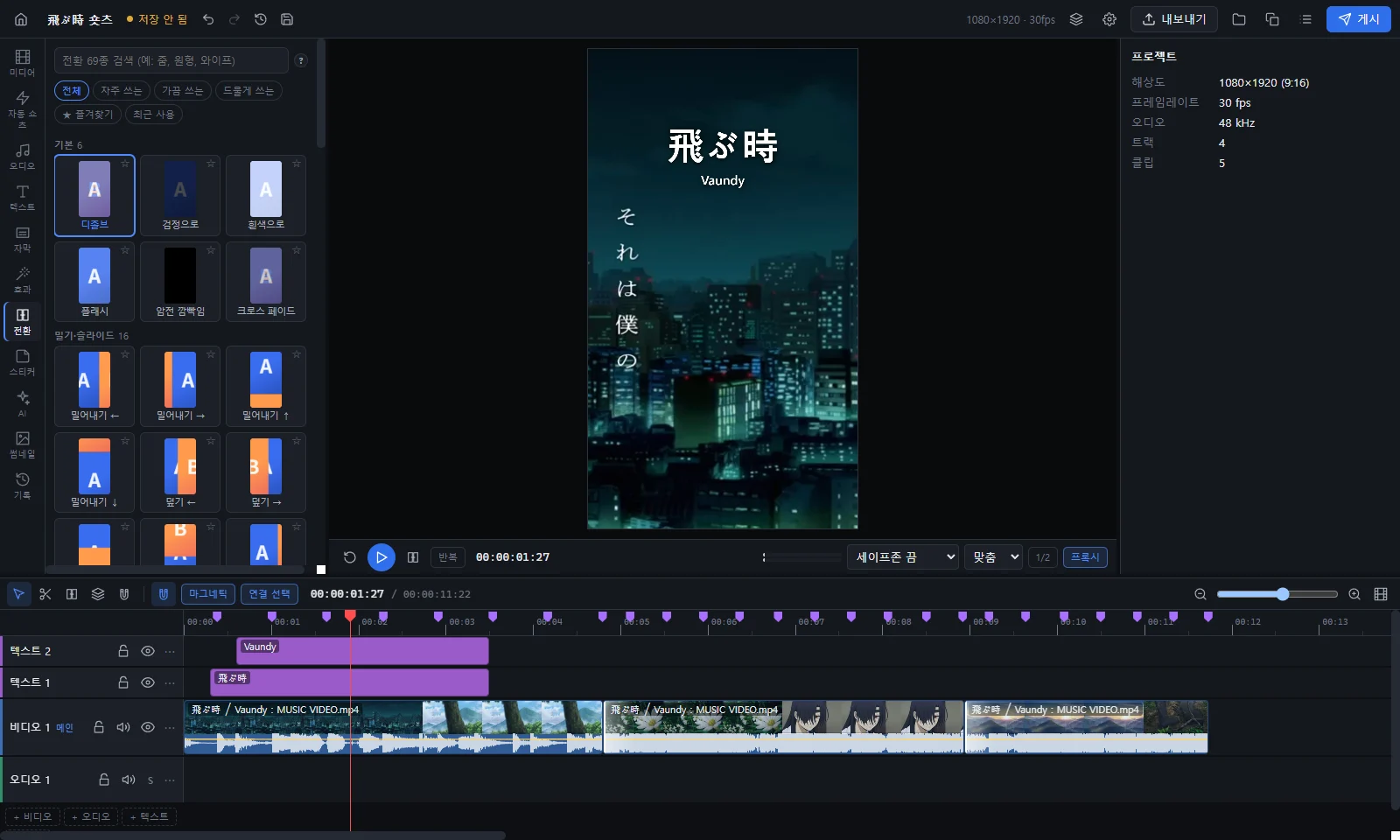
Task: Open the 효과 effects panel
Action: pyautogui.click(x=22, y=280)
